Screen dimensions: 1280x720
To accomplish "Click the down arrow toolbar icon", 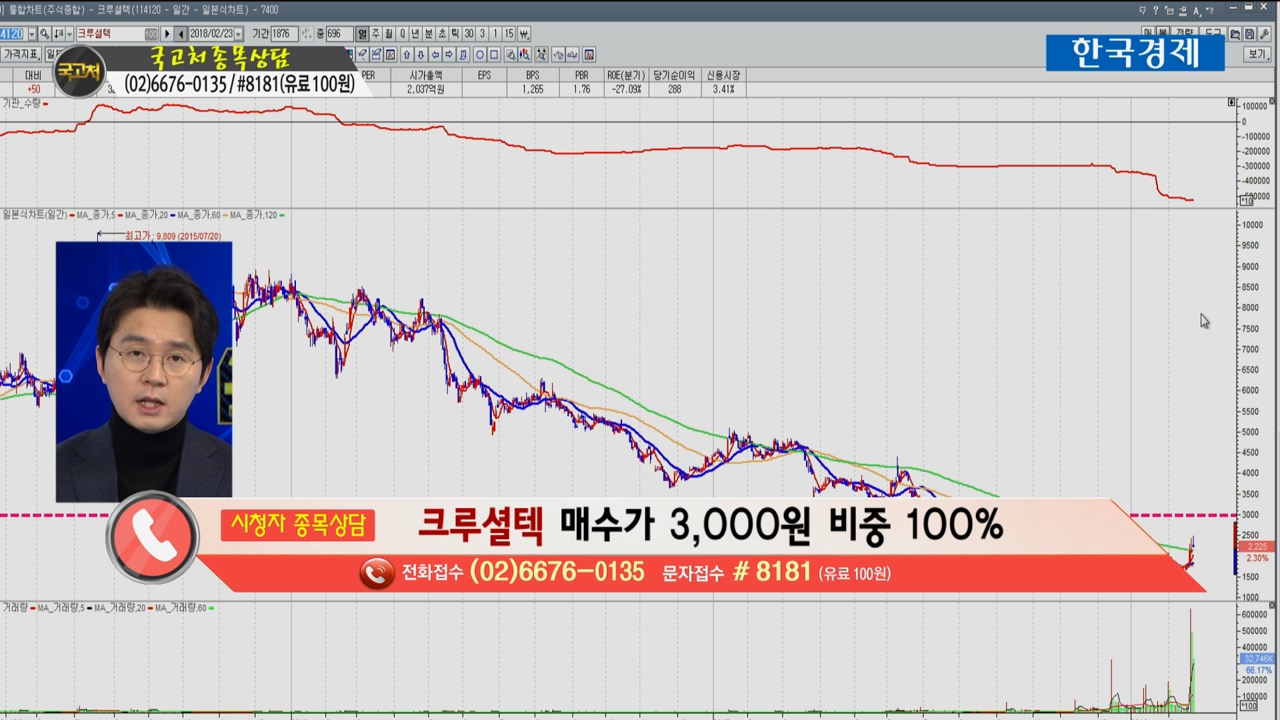I will [420, 54].
